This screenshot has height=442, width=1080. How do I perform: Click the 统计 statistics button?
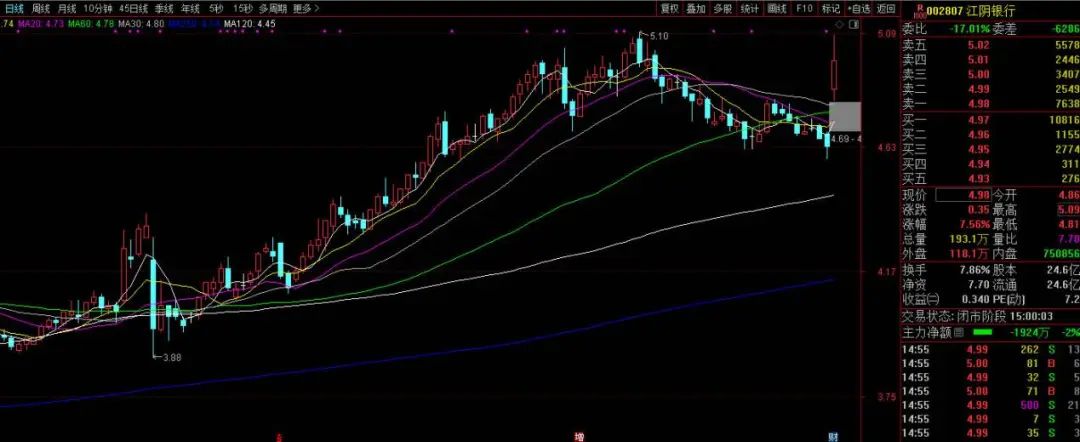coord(749,9)
